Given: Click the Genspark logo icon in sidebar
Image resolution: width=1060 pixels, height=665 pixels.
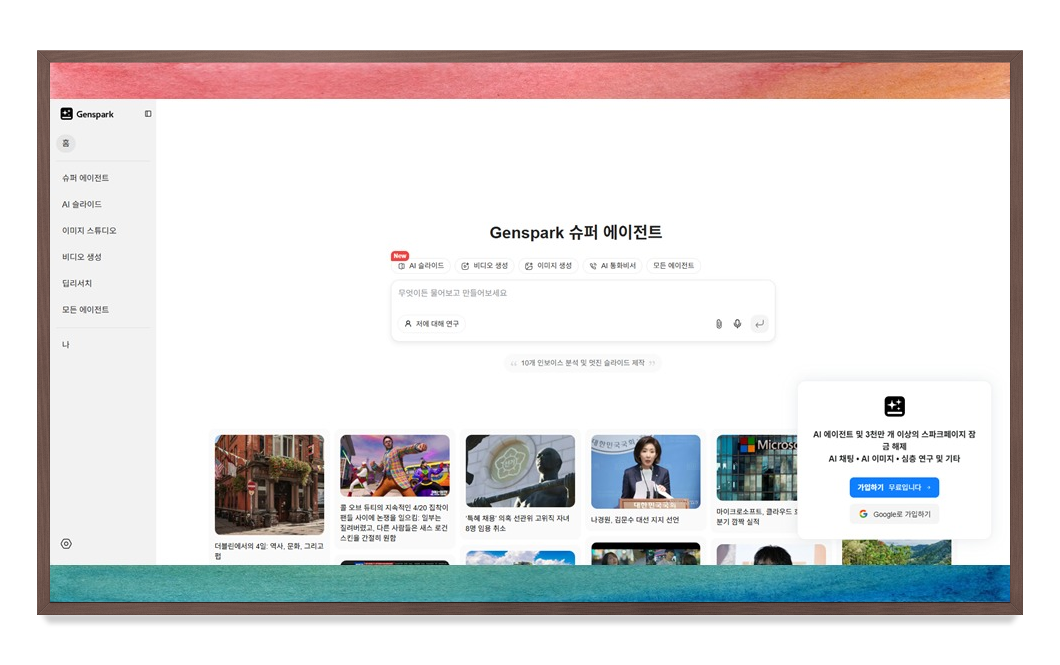Looking at the screenshot, I should (66, 114).
